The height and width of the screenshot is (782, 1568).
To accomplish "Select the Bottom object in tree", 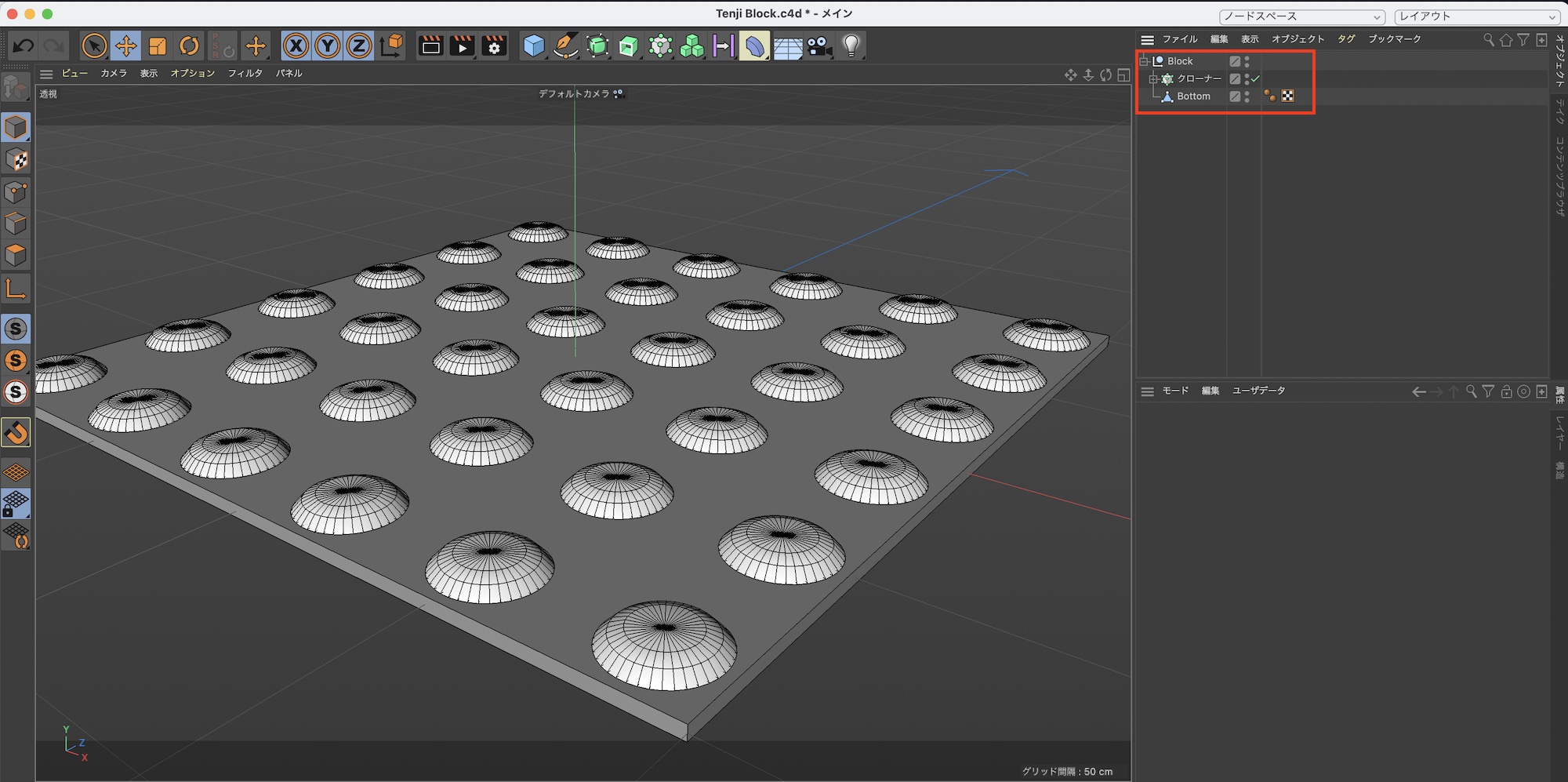I will pos(1193,96).
